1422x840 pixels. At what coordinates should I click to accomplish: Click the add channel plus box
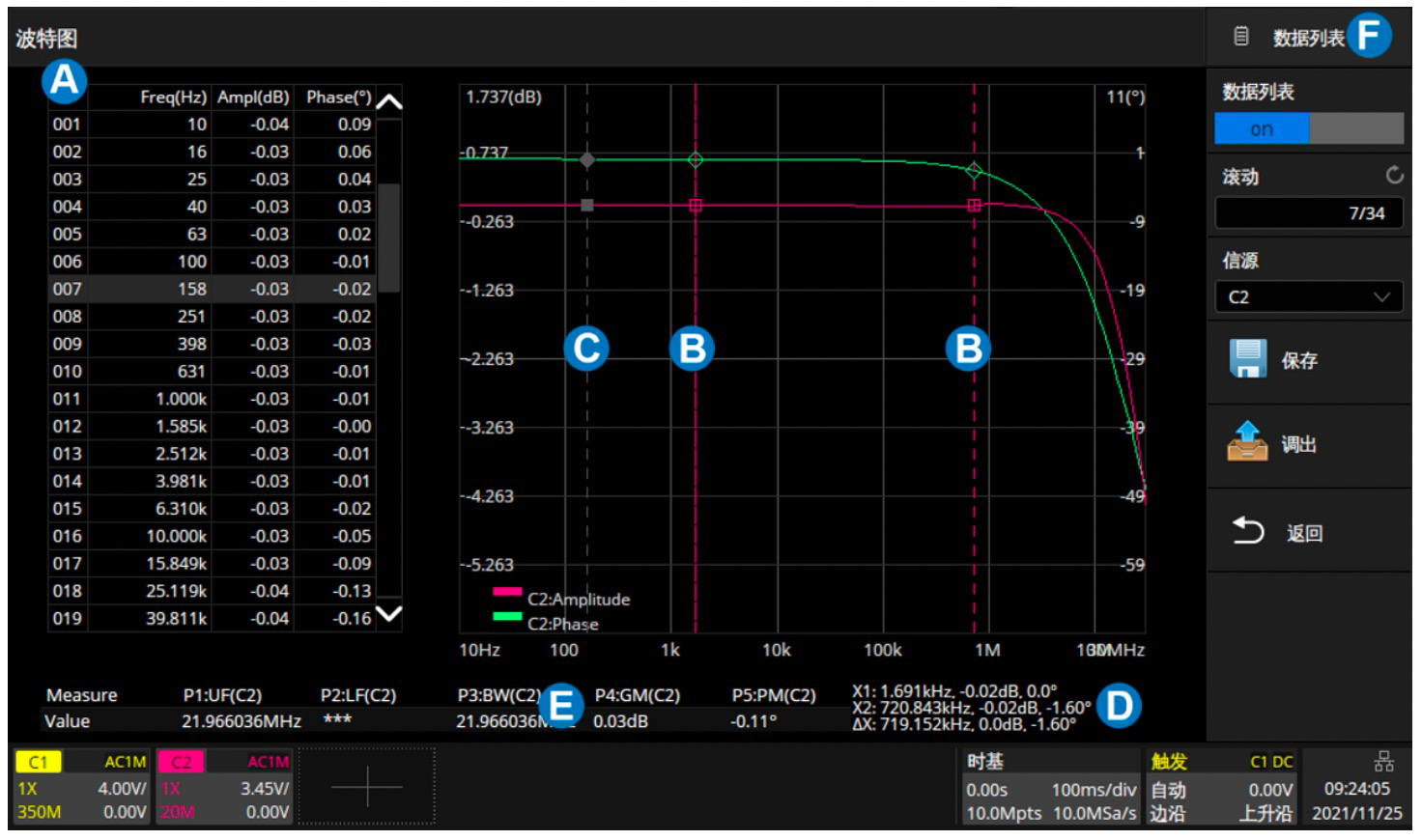[367, 787]
